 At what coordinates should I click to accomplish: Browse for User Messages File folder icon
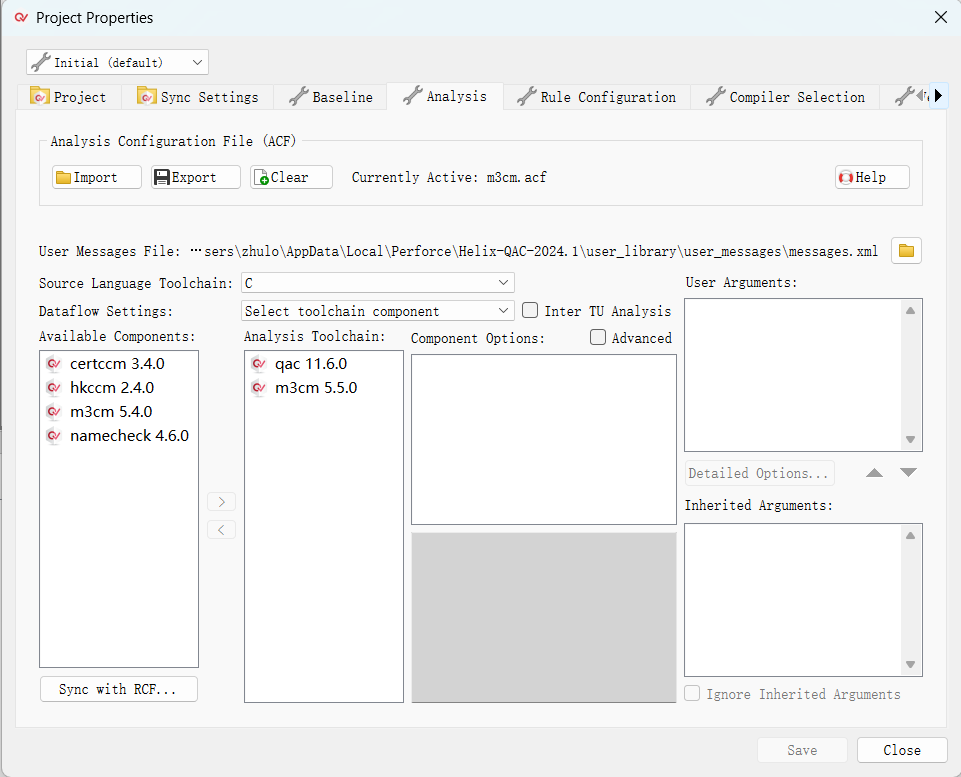click(906, 251)
